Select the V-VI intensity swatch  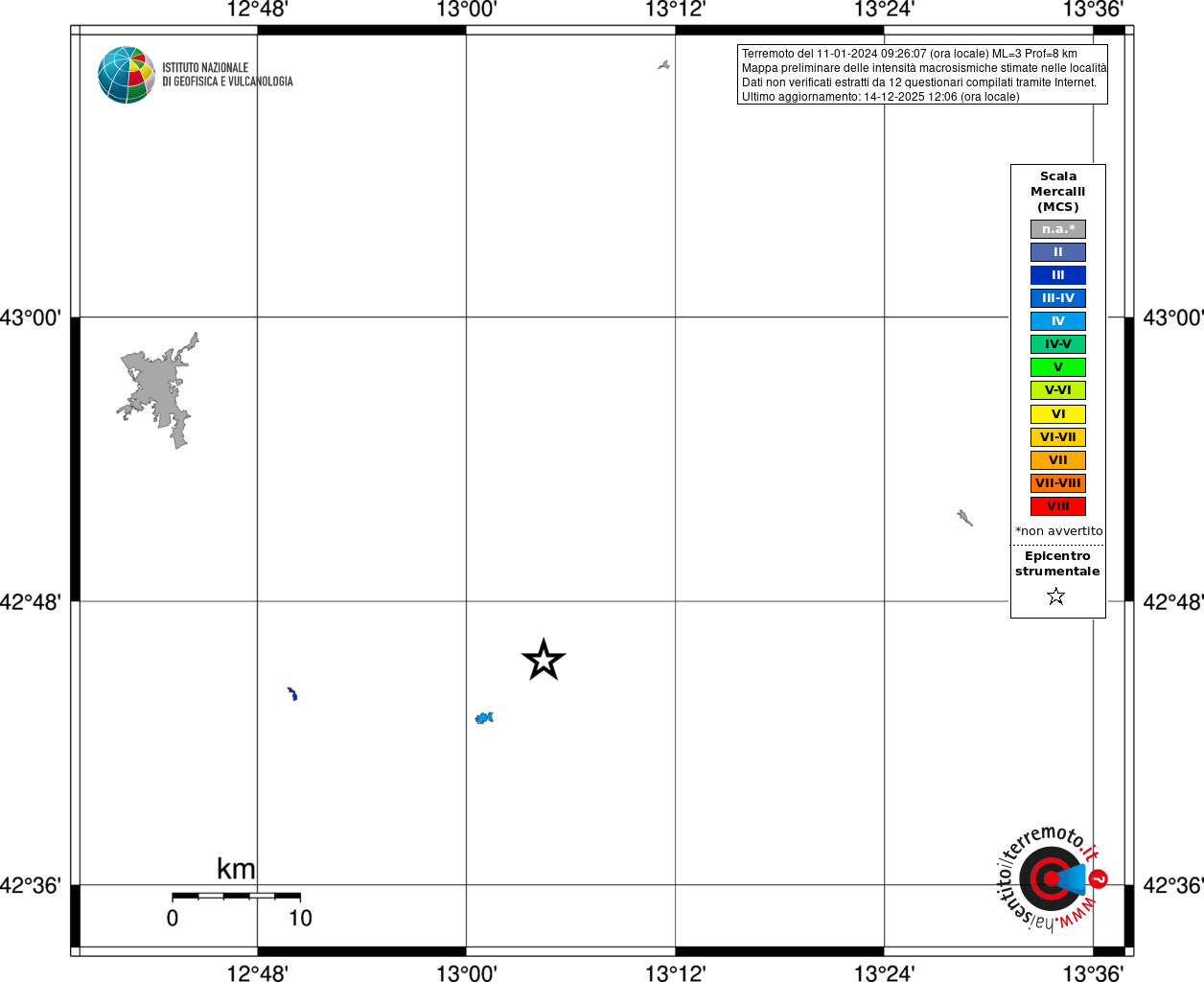pyautogui.click(x=1058, y=390)
